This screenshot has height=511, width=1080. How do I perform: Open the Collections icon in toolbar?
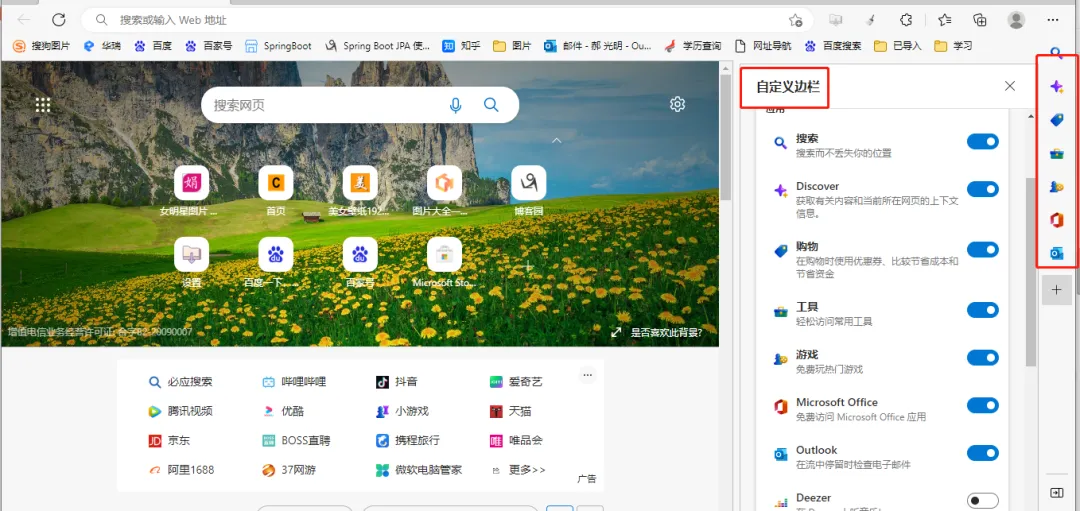(980, 20)
